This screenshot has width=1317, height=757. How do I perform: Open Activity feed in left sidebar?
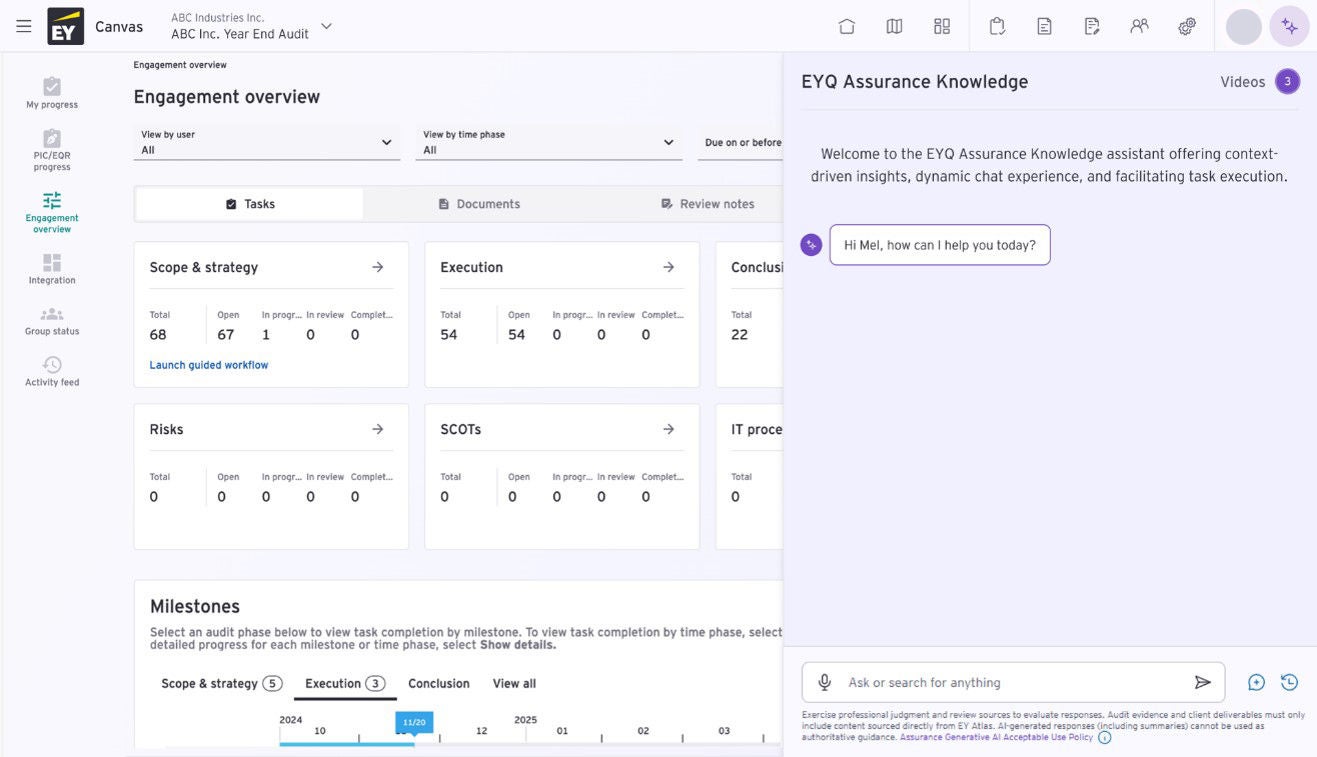[x=52, y=371]
